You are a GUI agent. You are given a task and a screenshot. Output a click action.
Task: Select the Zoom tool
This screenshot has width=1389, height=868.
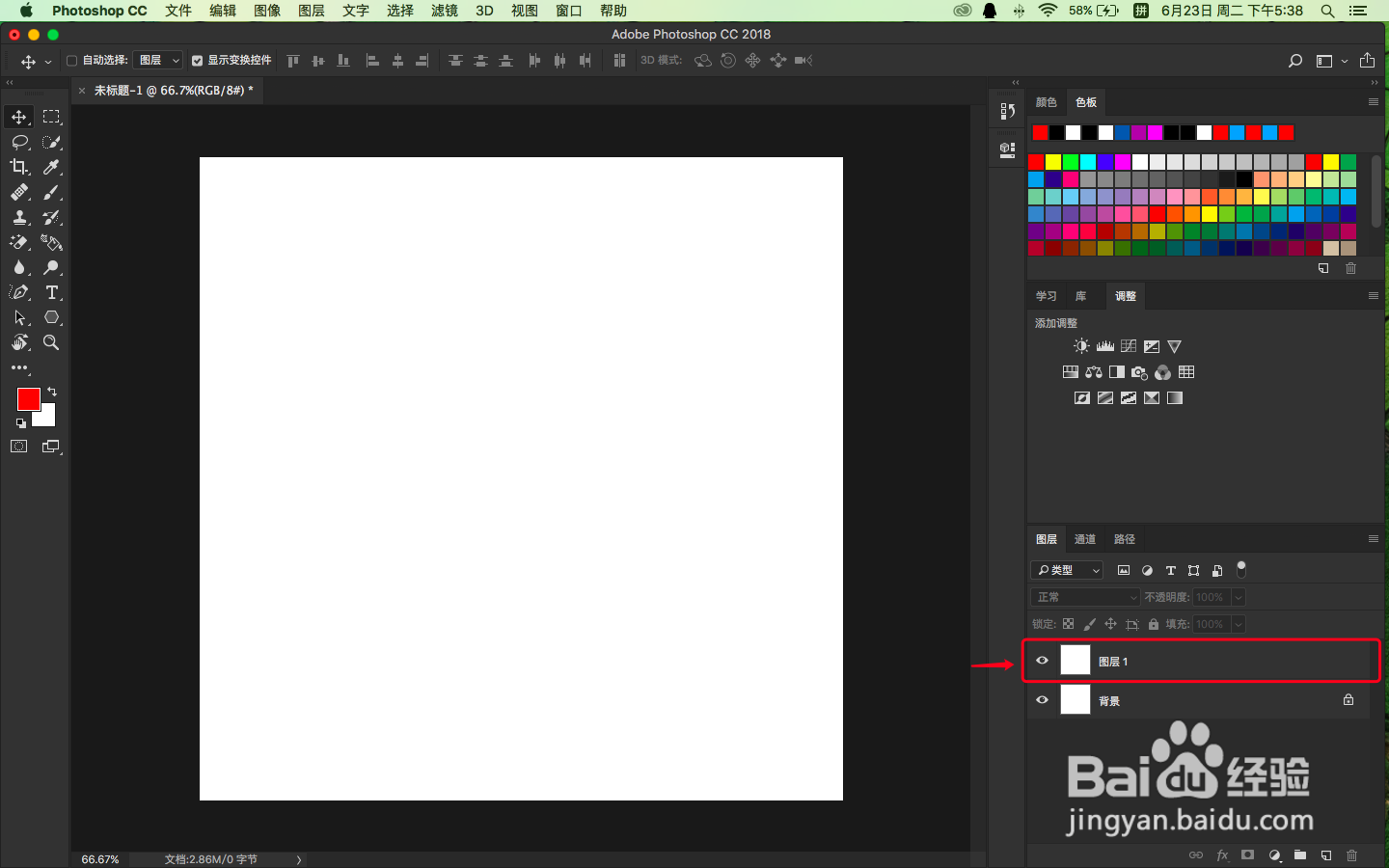click(52, 342)
